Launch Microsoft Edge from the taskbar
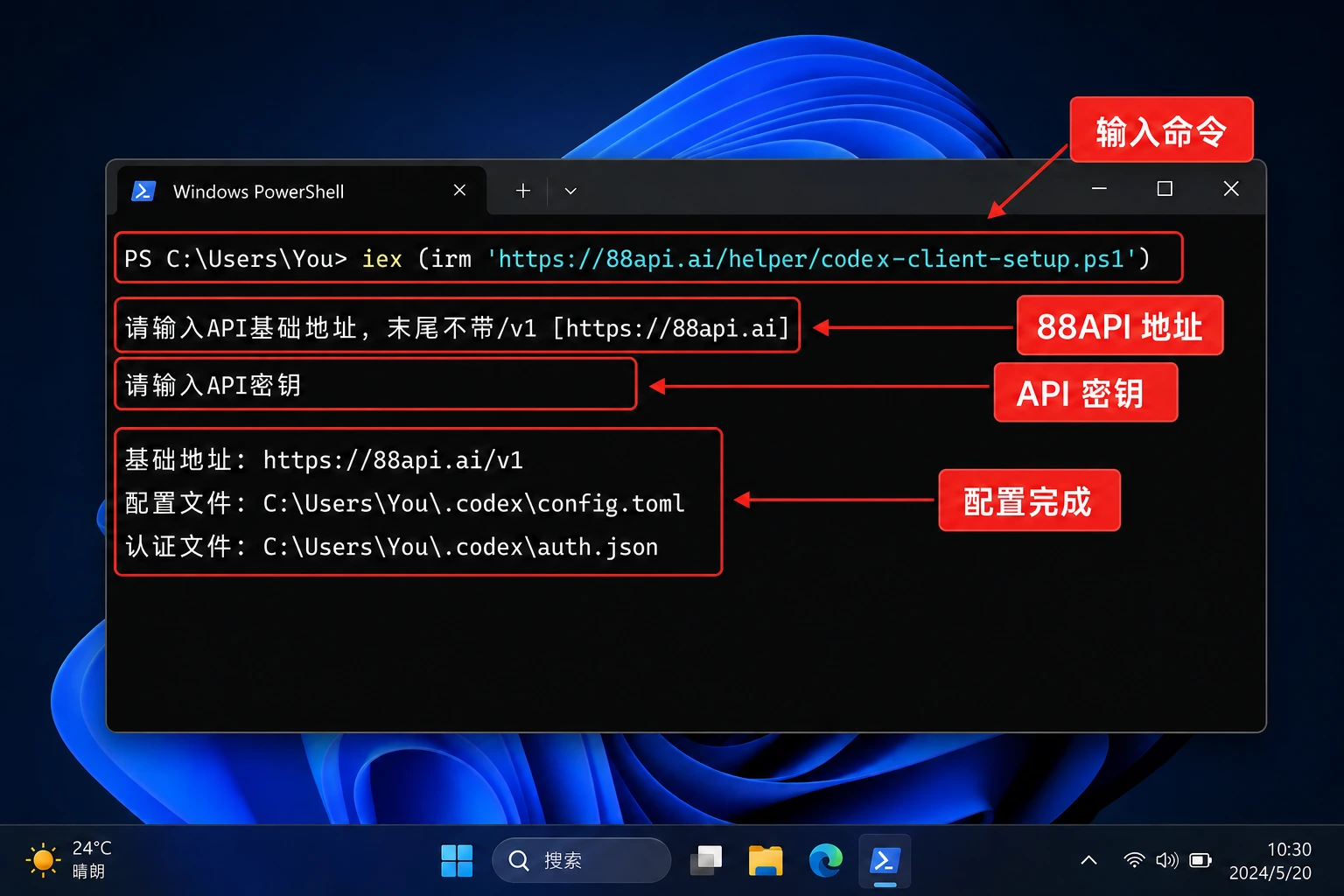1344x896 pixels. [x=825, y=860]
